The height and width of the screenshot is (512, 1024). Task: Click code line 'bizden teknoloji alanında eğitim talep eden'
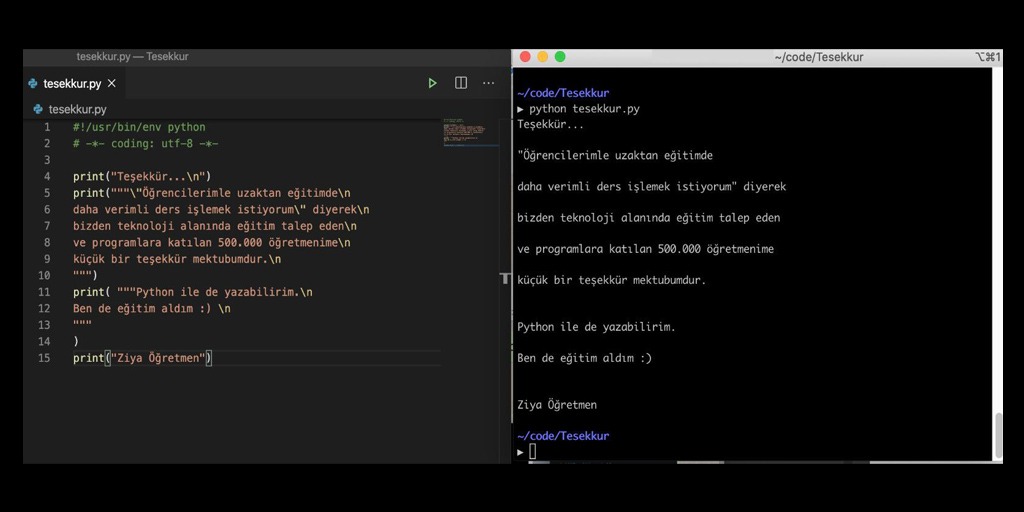215,226
